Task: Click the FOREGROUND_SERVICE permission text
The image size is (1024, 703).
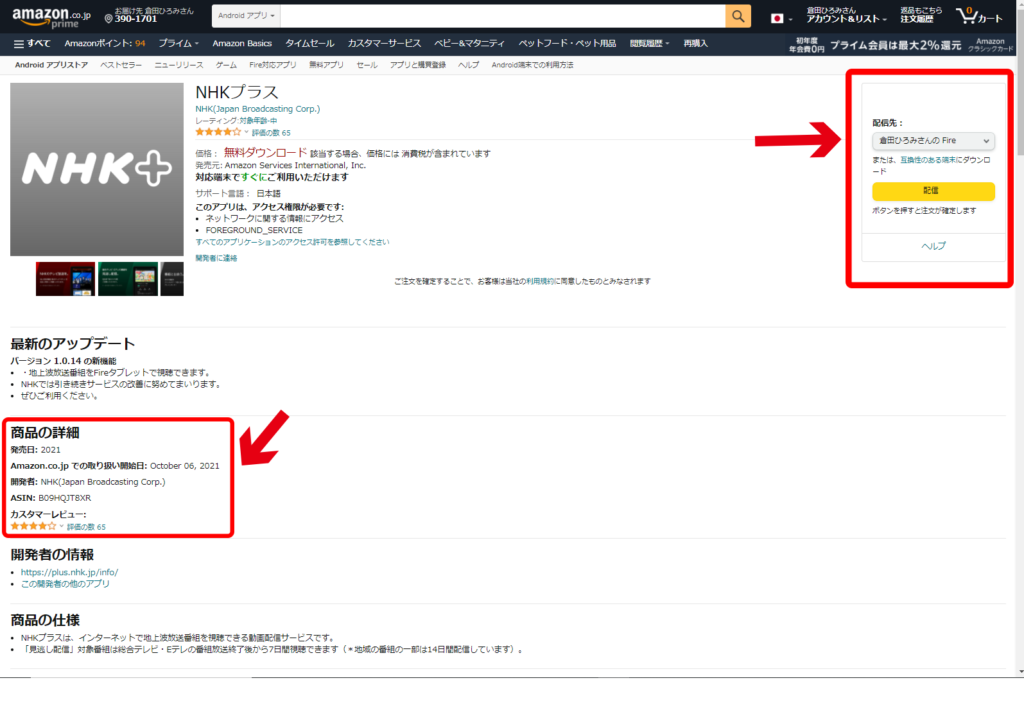Action: click(x=254, y=230)
